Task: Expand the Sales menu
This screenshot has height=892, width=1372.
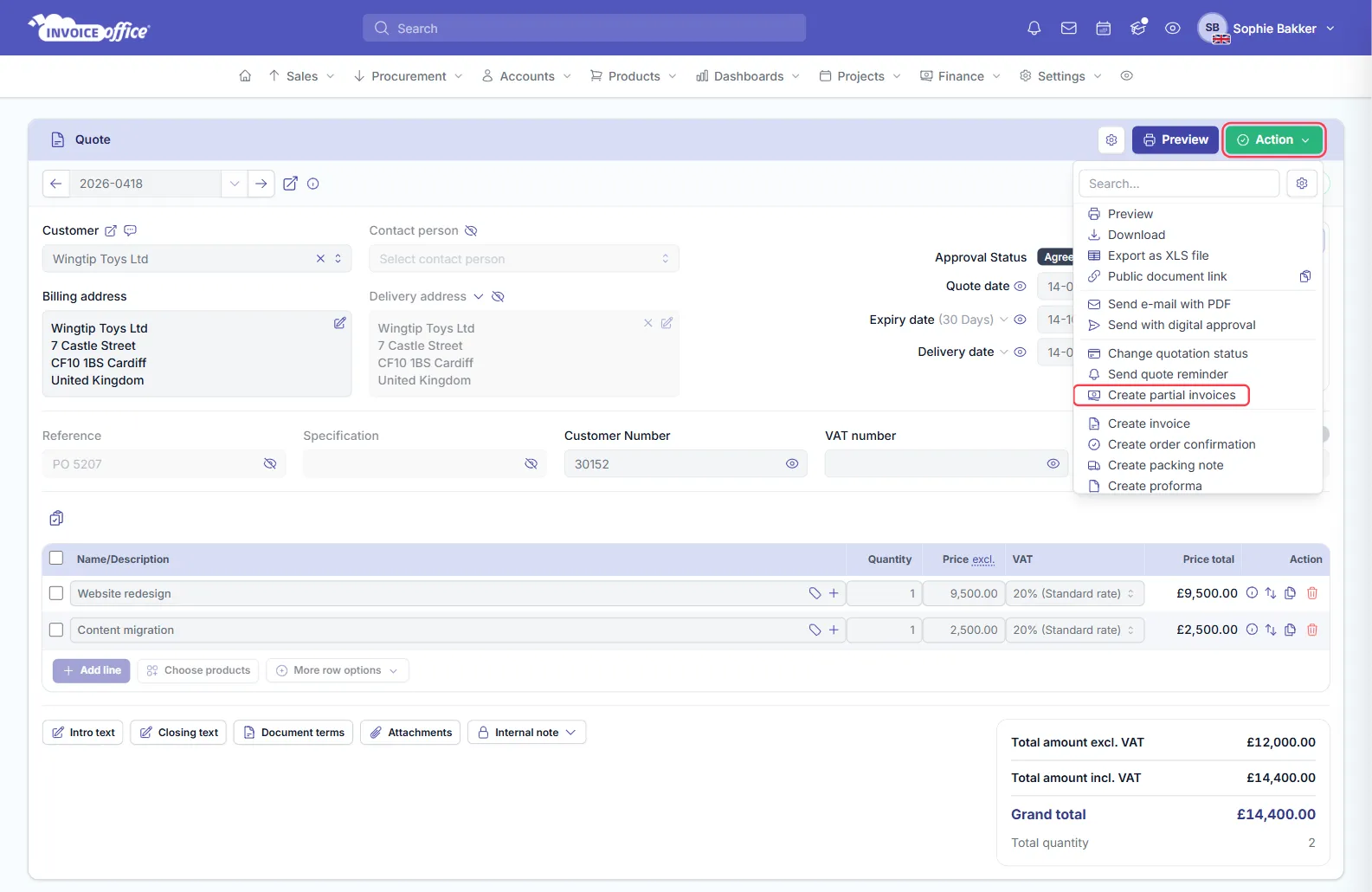Action: (x=301, y=76)
